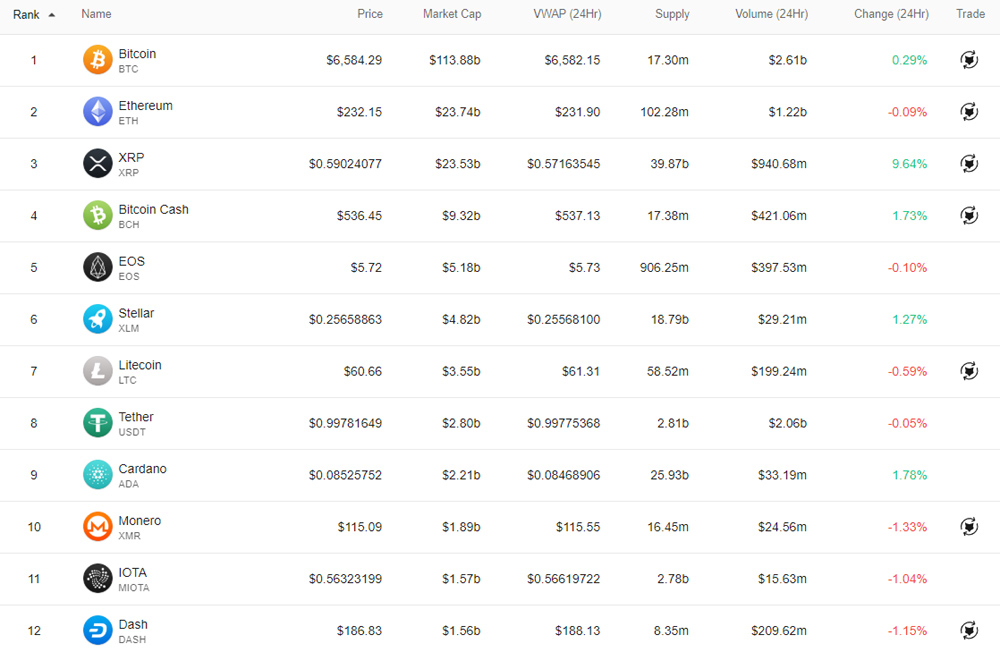Viewport: 1000px width, 652px height.
Task: Click the Bitcoin Cash green logo
Action: 97,216
